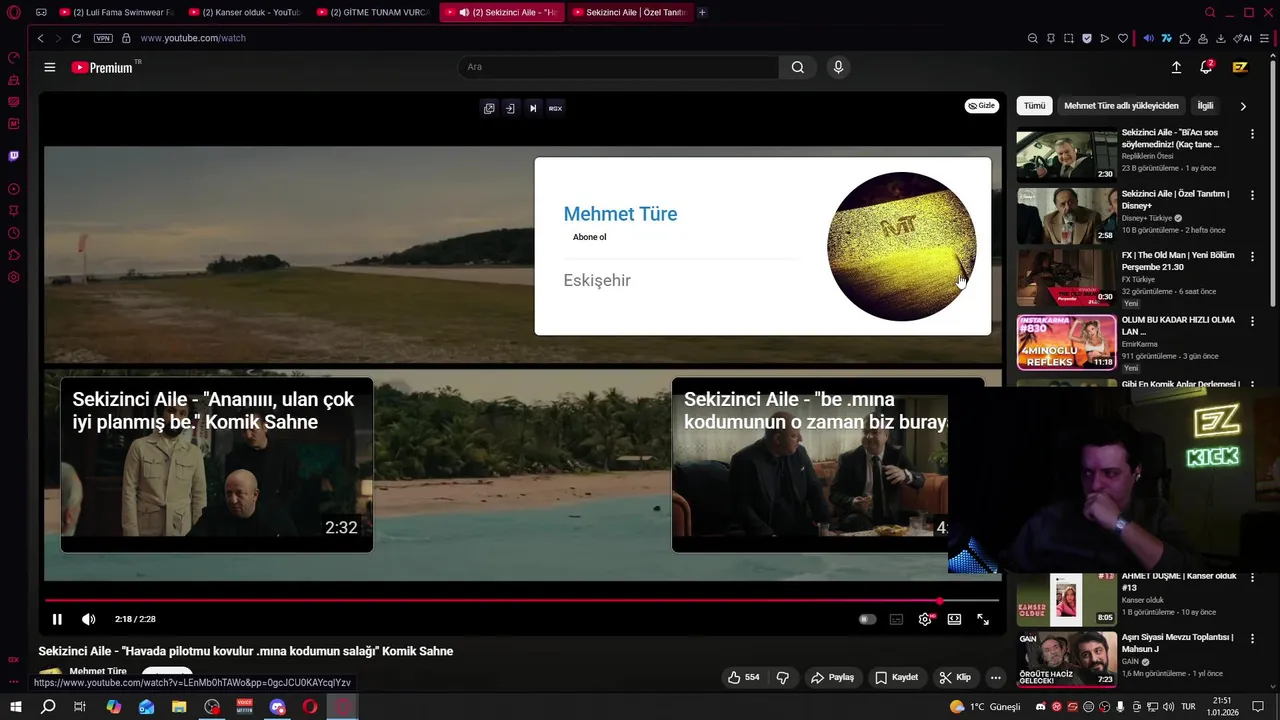Image resolution: width=1280 pixels, height=720 pixels.
Task: Click Mehmet Türe round channel avatar
Action: (x=901, y=246)
